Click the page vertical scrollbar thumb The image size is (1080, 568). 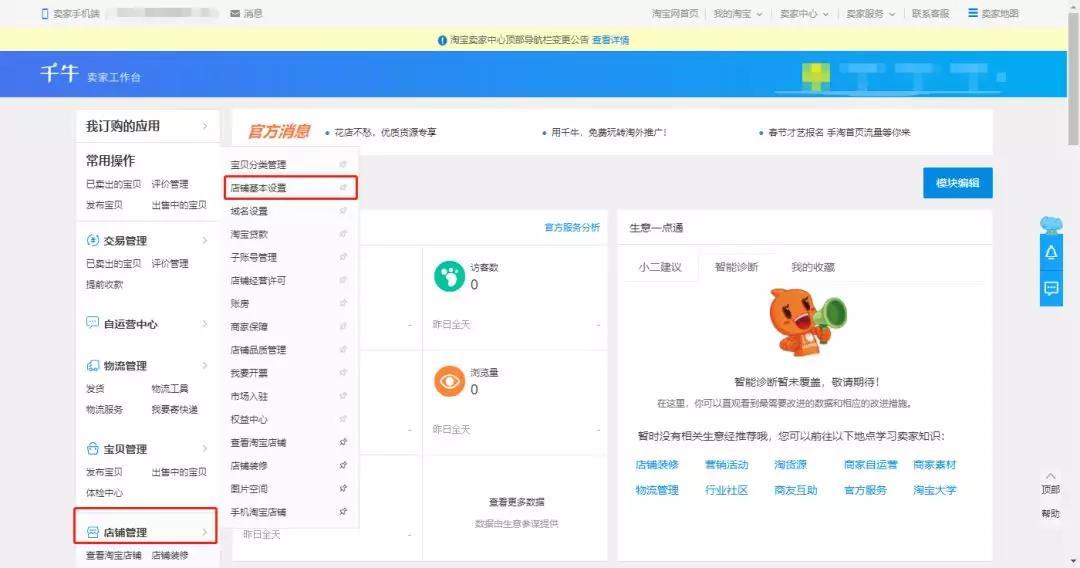1073,77
